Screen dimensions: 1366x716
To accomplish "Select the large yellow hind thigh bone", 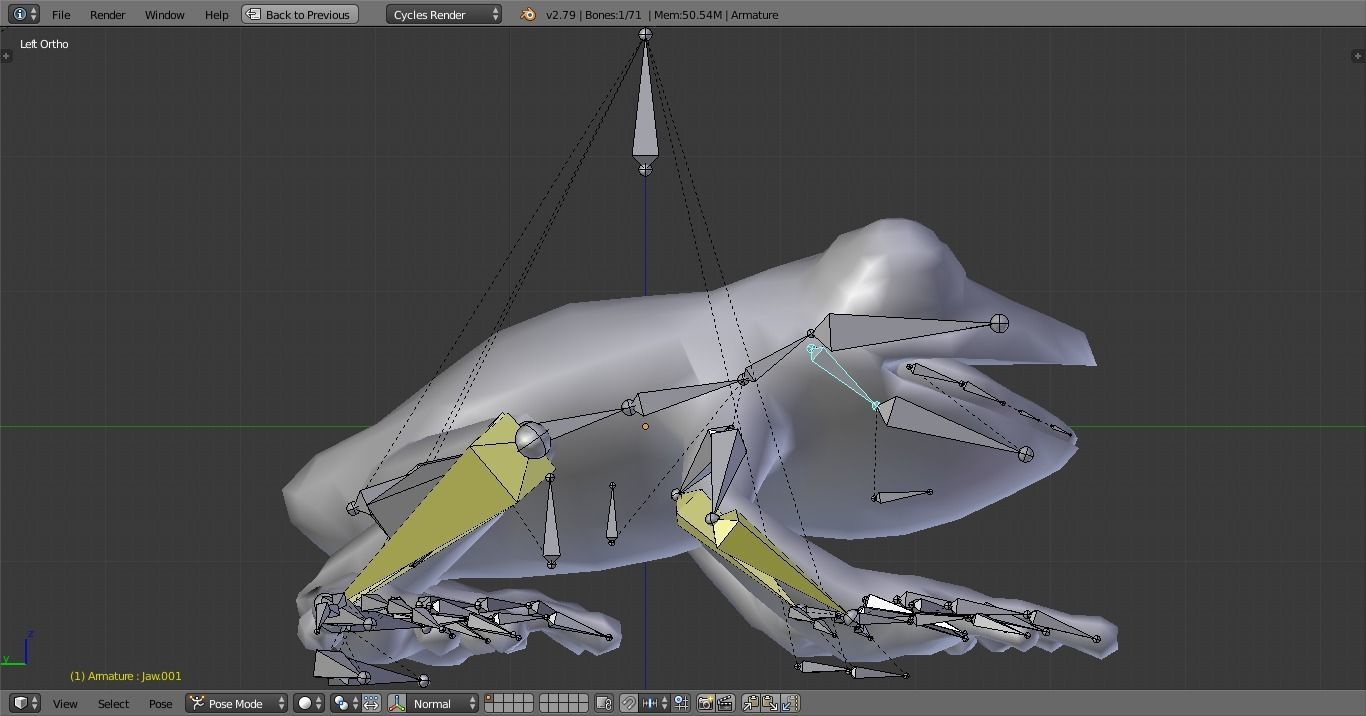I will [452, 505].
